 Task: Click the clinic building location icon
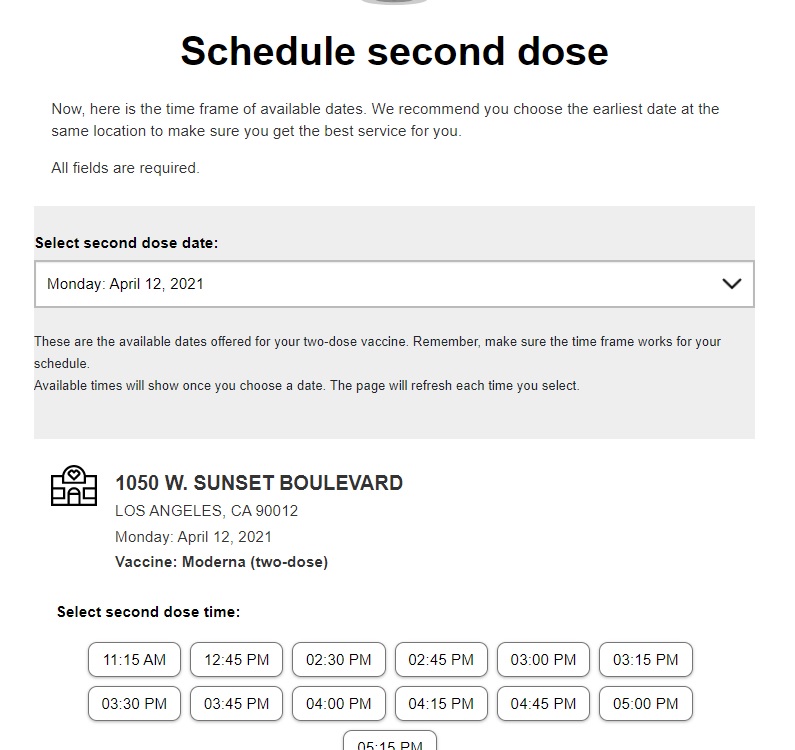tap(74, 485)
